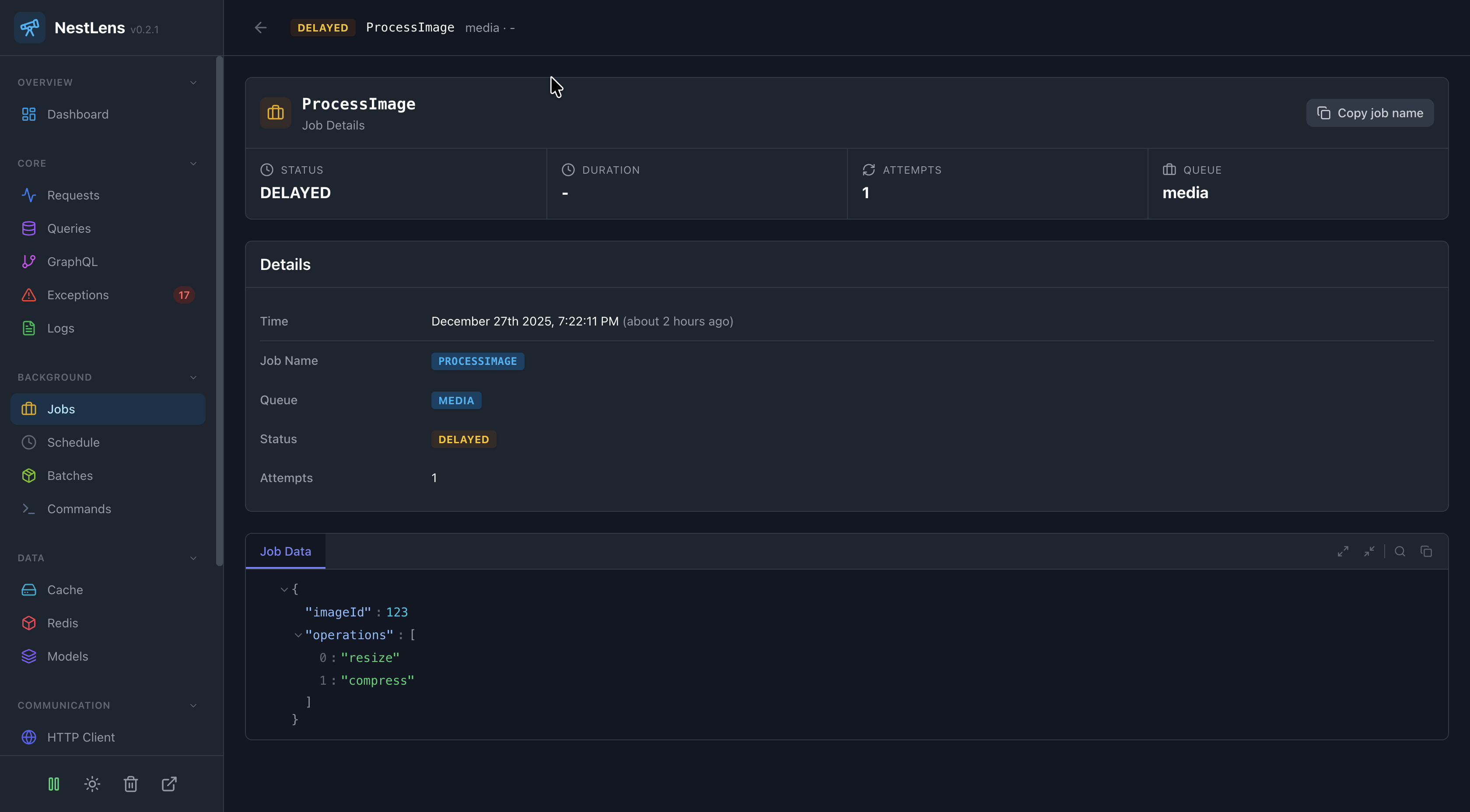
Task: Collapse all JSON nodes icon
Action: [1369, 551]
